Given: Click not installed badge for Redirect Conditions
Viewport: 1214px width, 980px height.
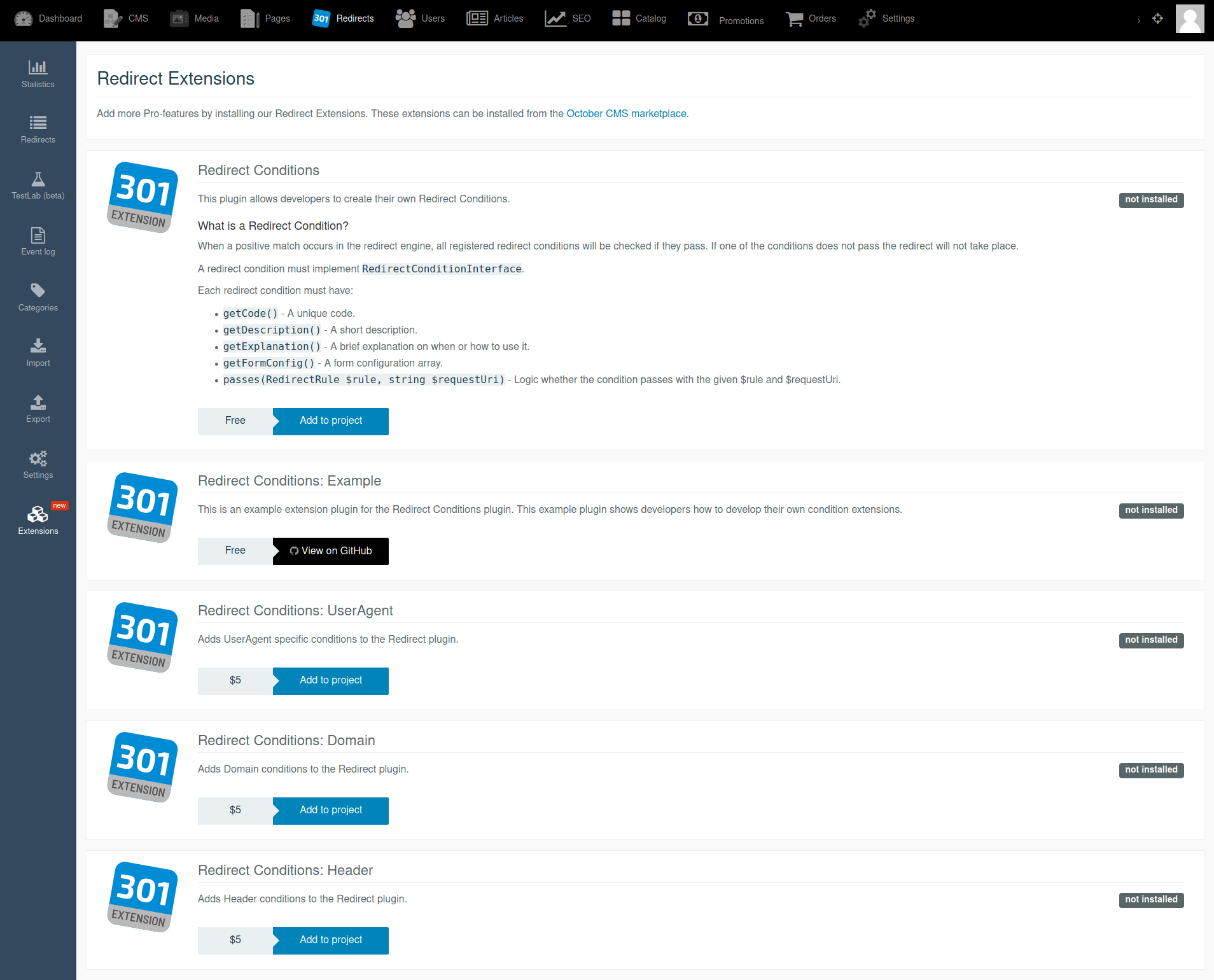Looking at the screenshot, I should [1151, 200].
